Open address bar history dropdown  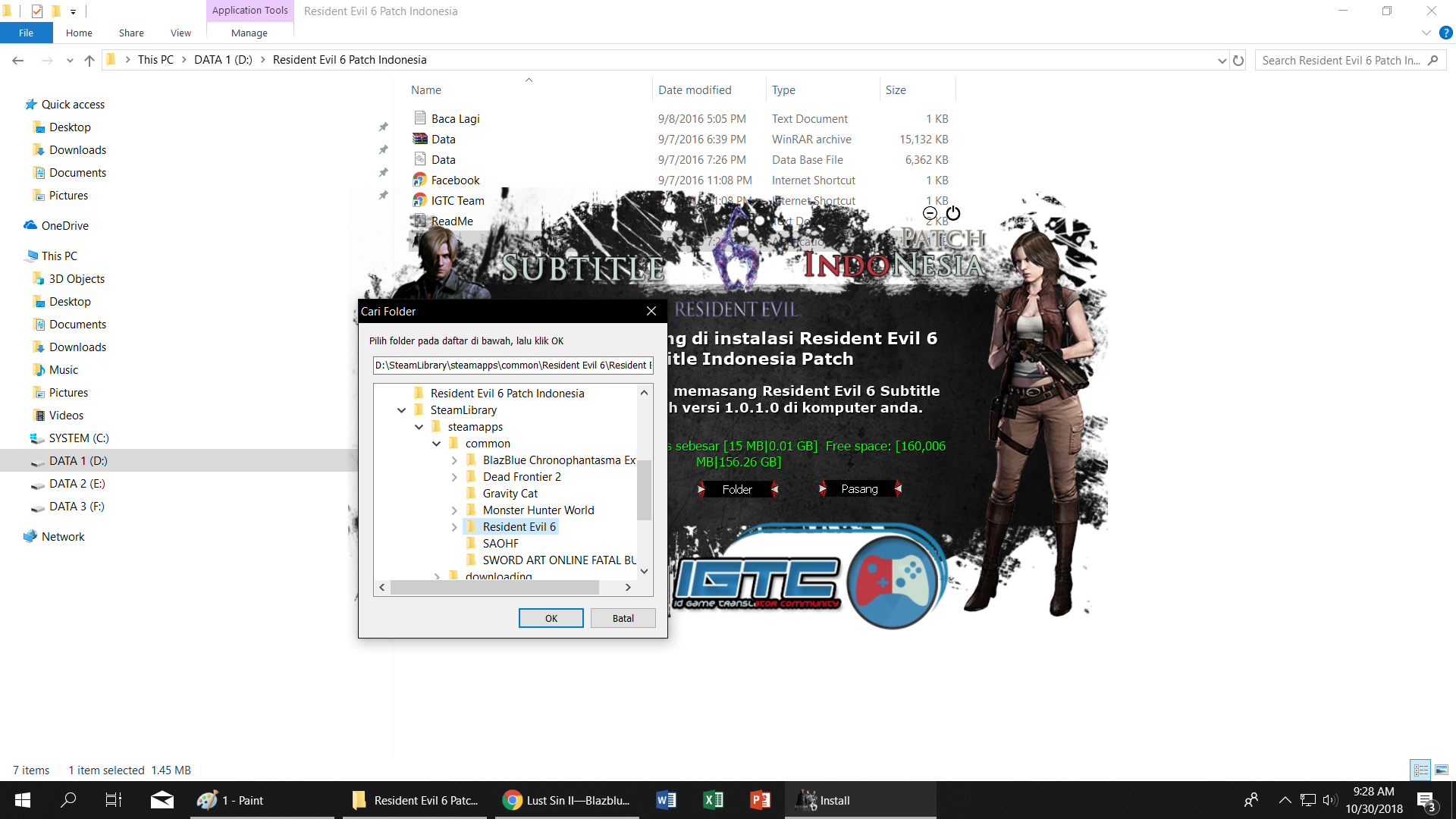(x=1222, y=61)
